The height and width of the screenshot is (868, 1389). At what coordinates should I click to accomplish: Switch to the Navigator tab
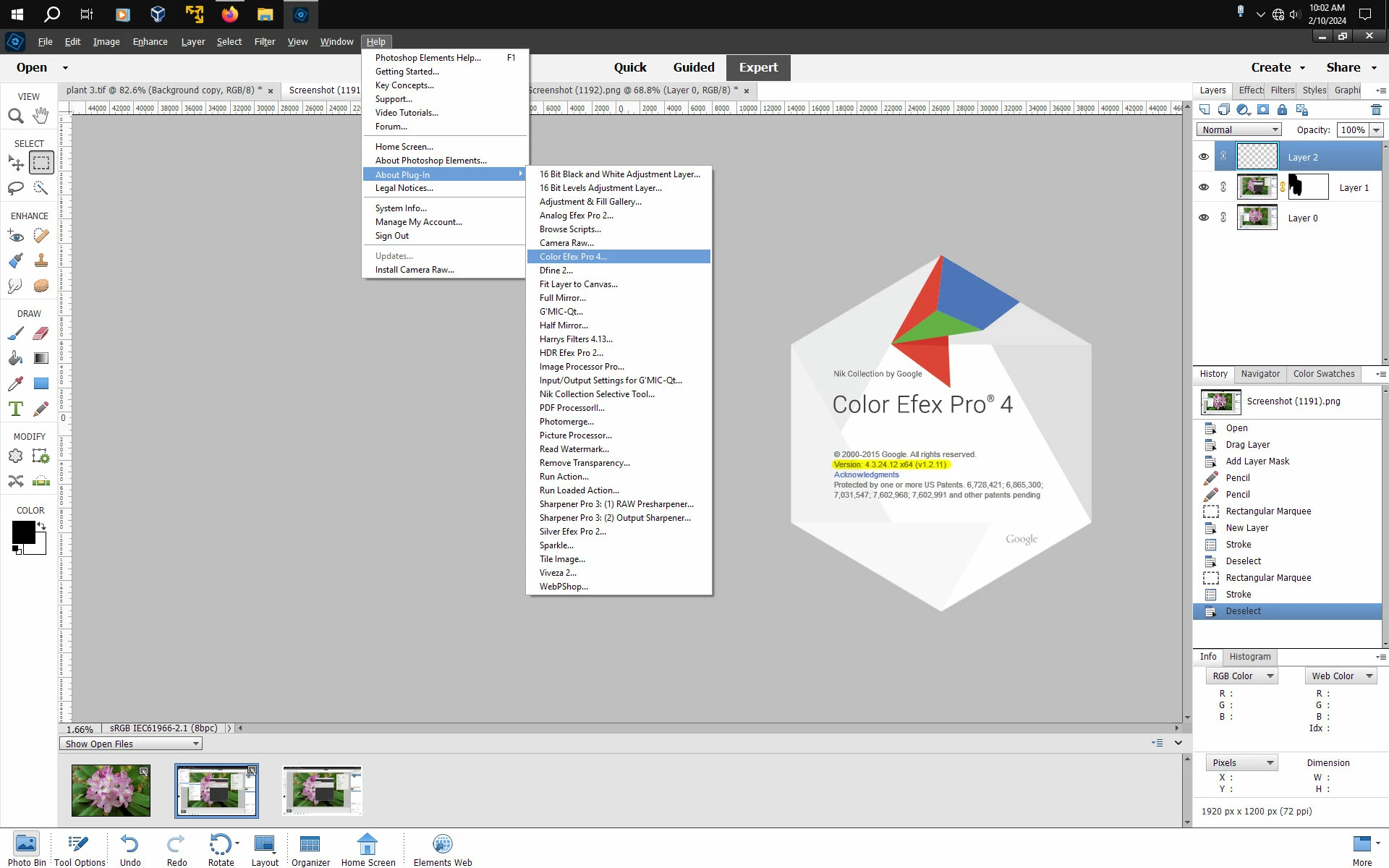tap(1260, 374)
